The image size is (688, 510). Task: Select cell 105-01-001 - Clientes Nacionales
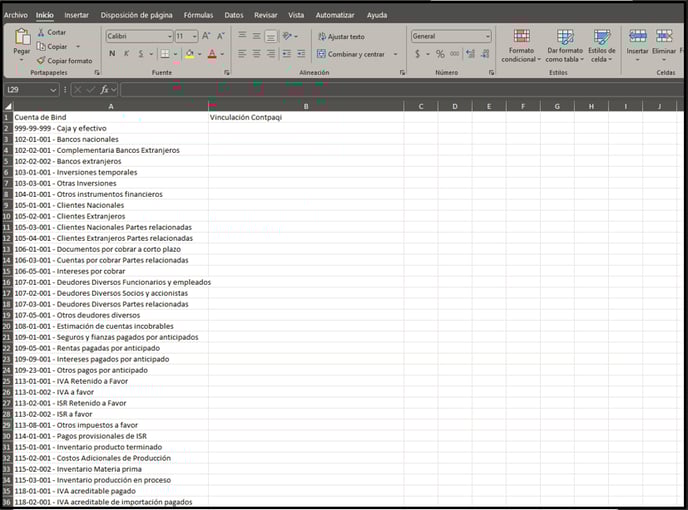tap(111, 205)
